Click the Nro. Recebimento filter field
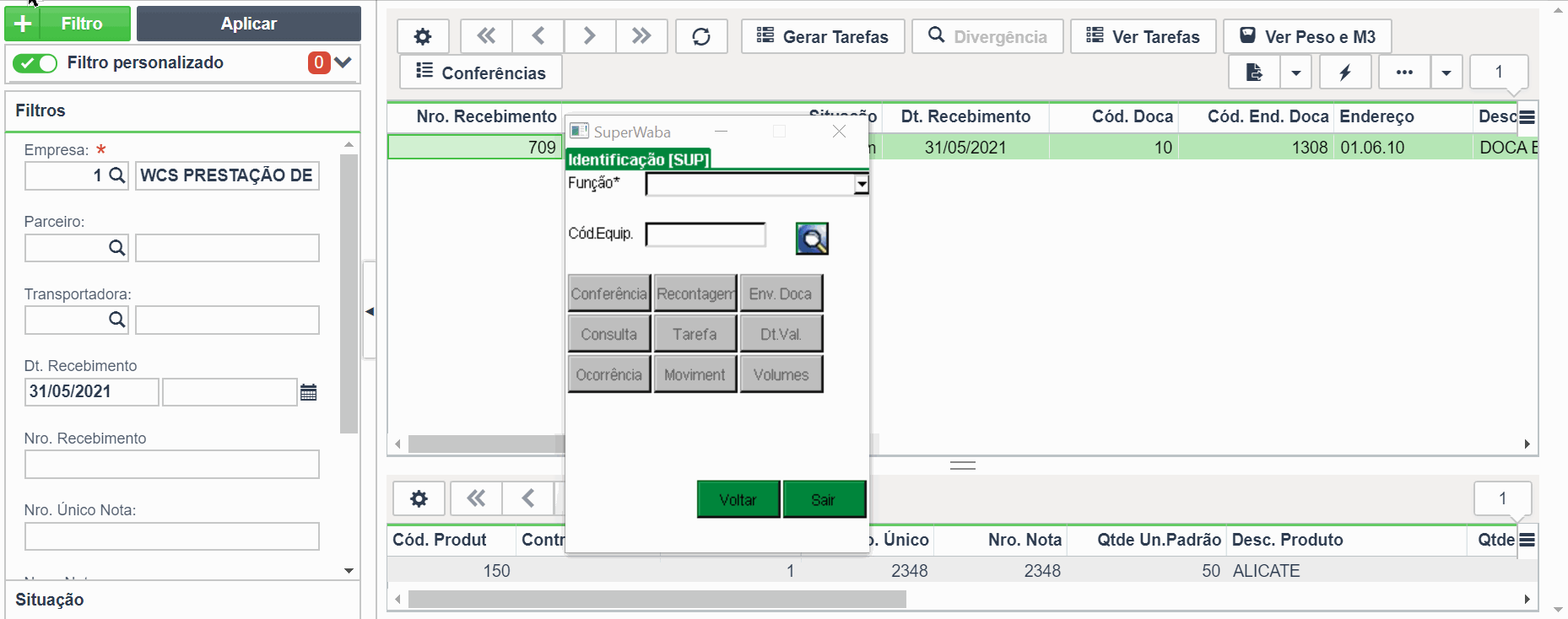 pos(172,465)
